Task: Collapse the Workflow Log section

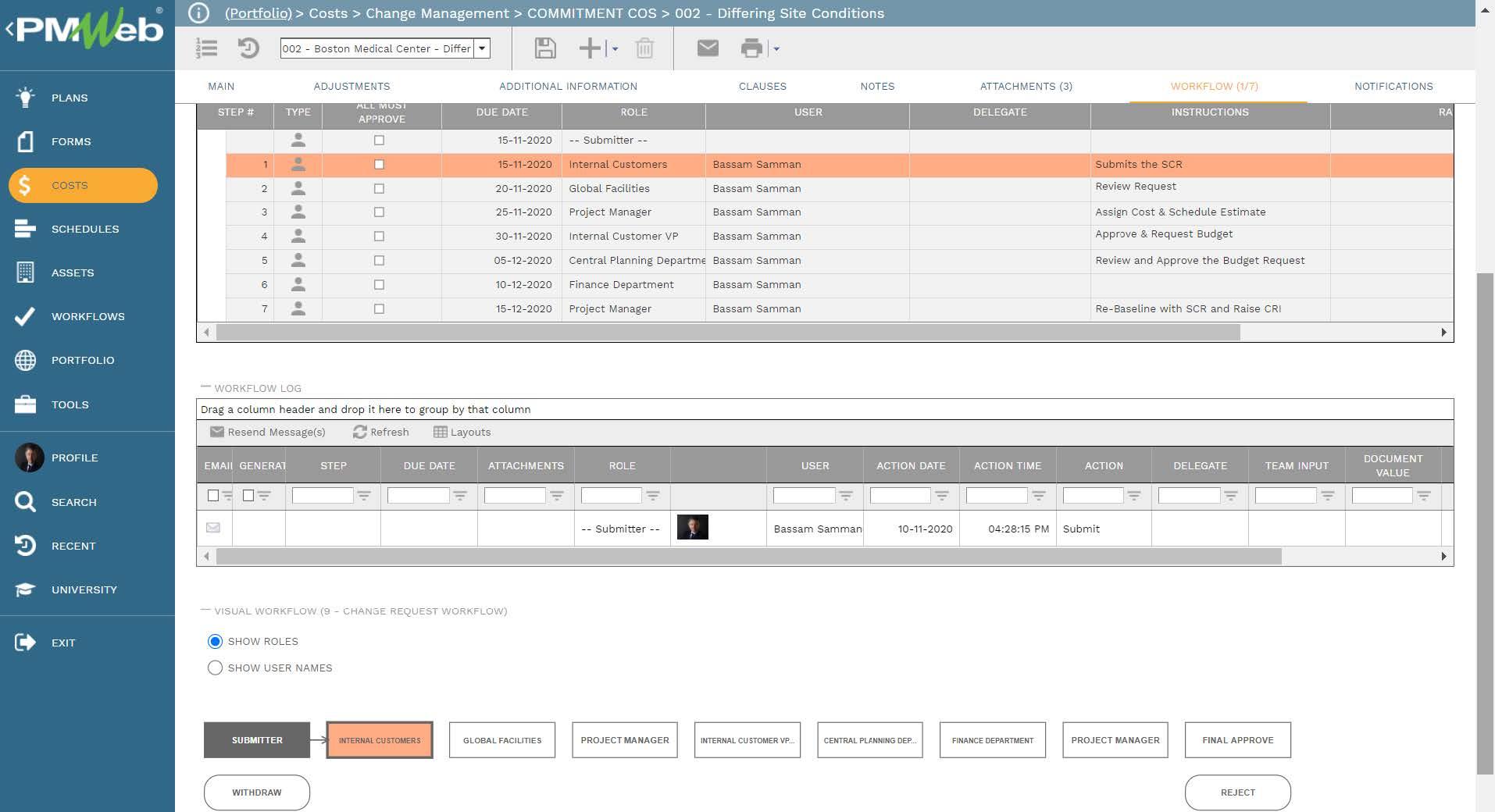Action: (x=205, y=386)
